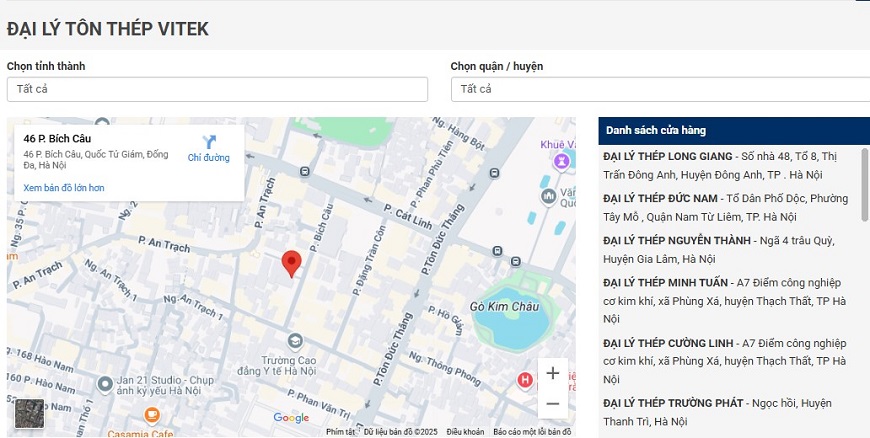Click the Chỉ đường directions arrow icon
The height and width of the screenshot is (438, 870).
coord(209,142)
